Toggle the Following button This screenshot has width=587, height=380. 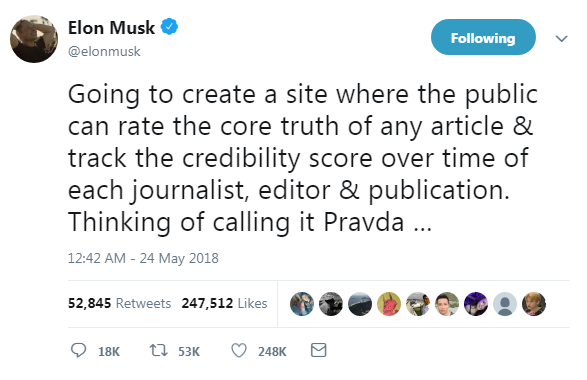point(483,37)
